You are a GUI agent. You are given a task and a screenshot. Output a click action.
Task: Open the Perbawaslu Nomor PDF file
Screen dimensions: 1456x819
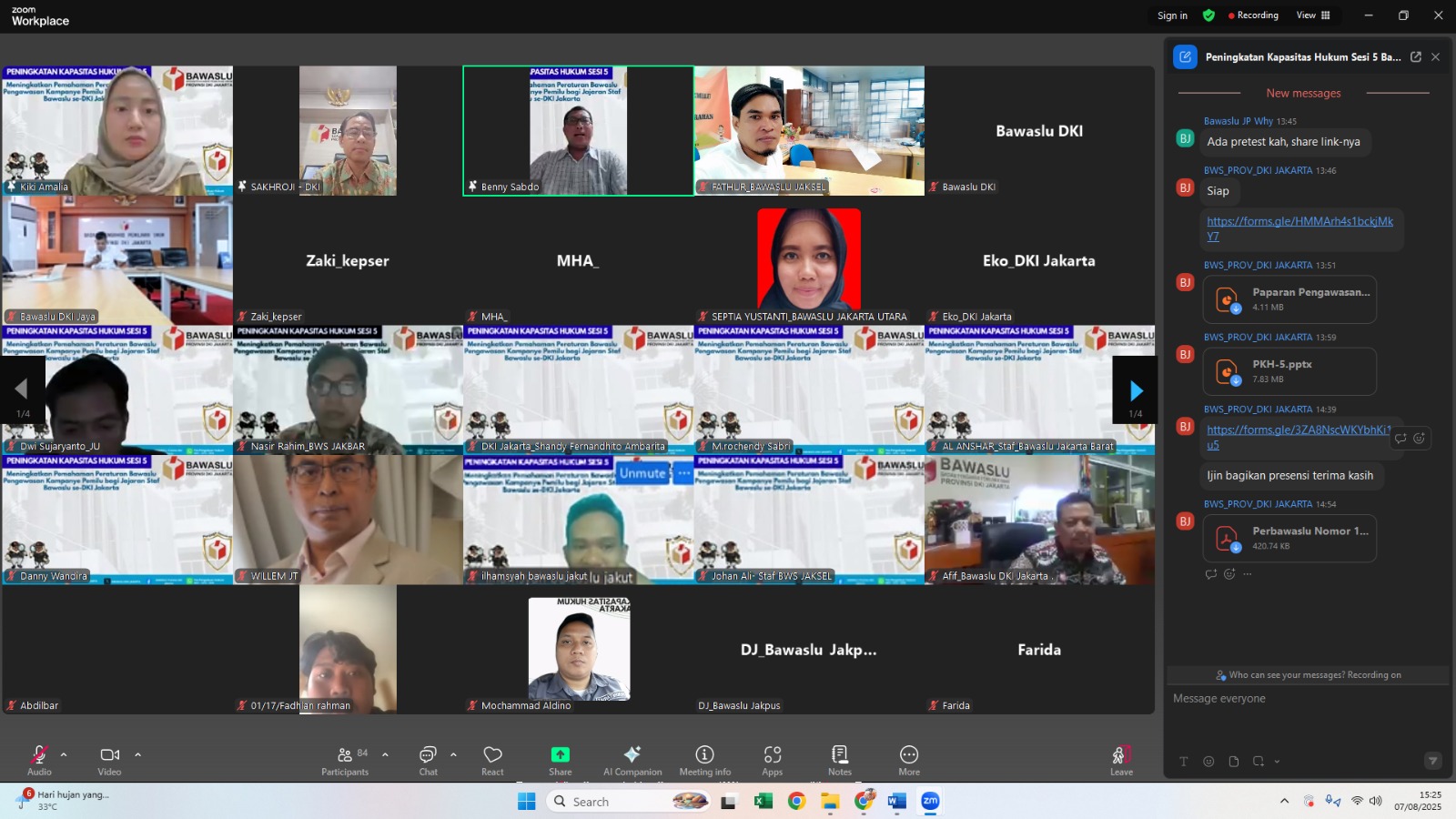coord(1289,538)
